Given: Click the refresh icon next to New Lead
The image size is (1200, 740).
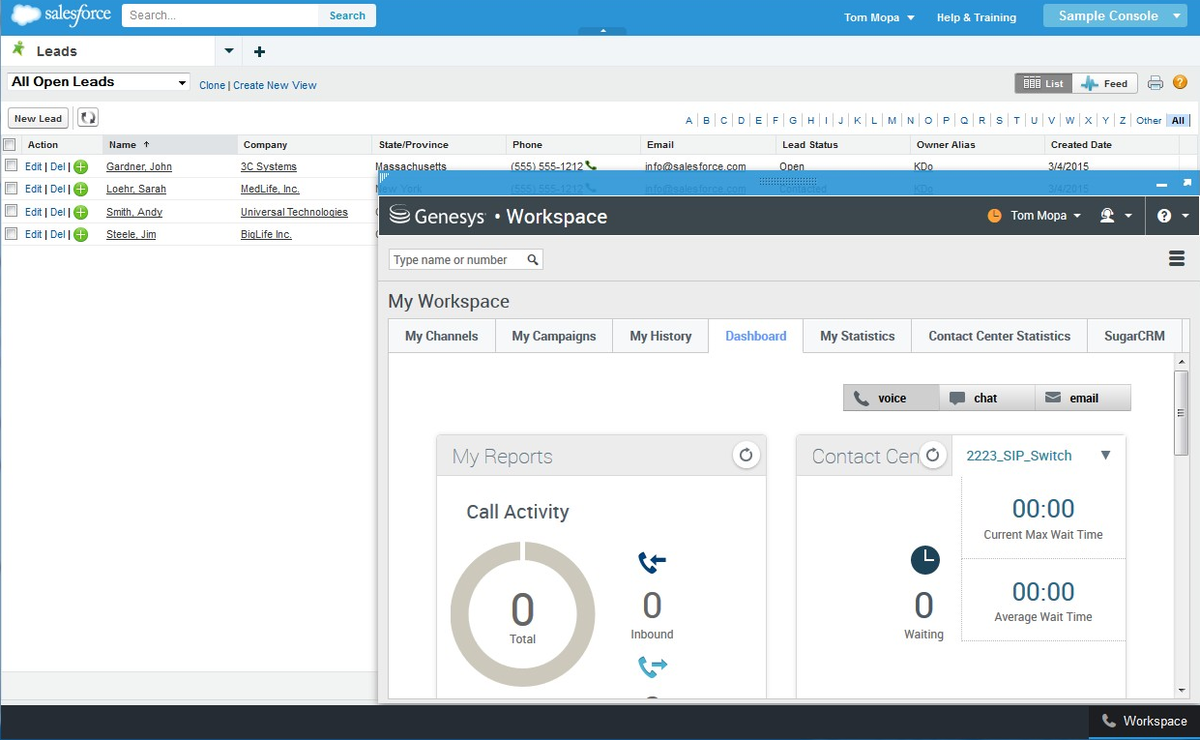Looking at the screenshot, I should pyautogui.click(x=88, y=118).
